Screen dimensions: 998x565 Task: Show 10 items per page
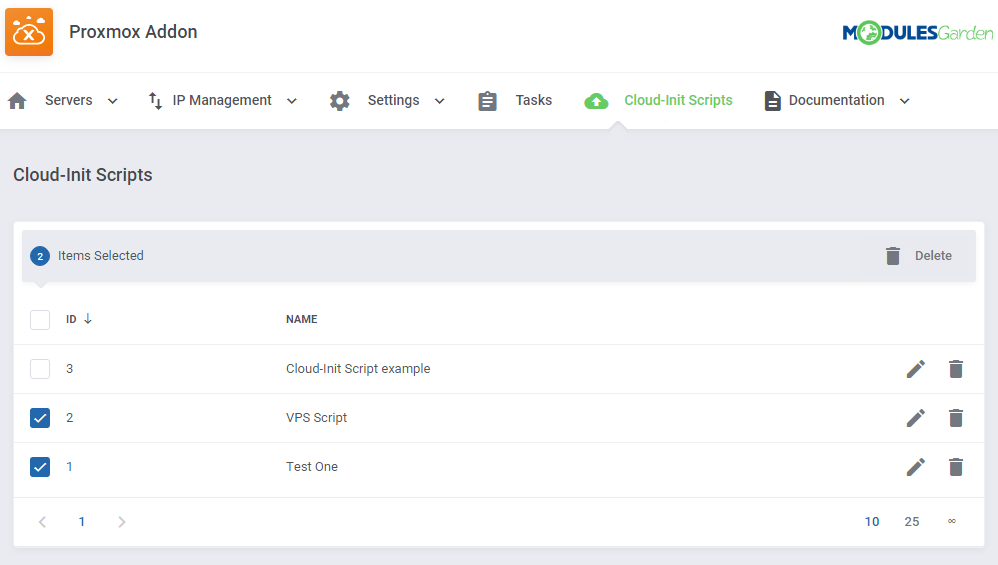pyautogui.click(x=872, y=522)
